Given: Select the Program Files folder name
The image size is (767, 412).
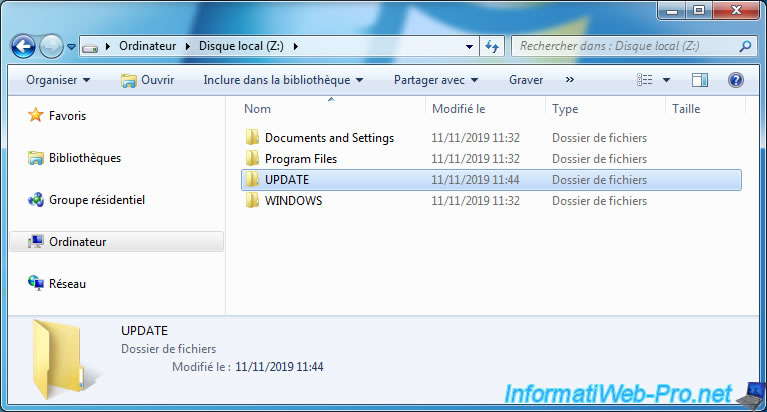Looking at the screenshot, I should (x=301, y=159).
